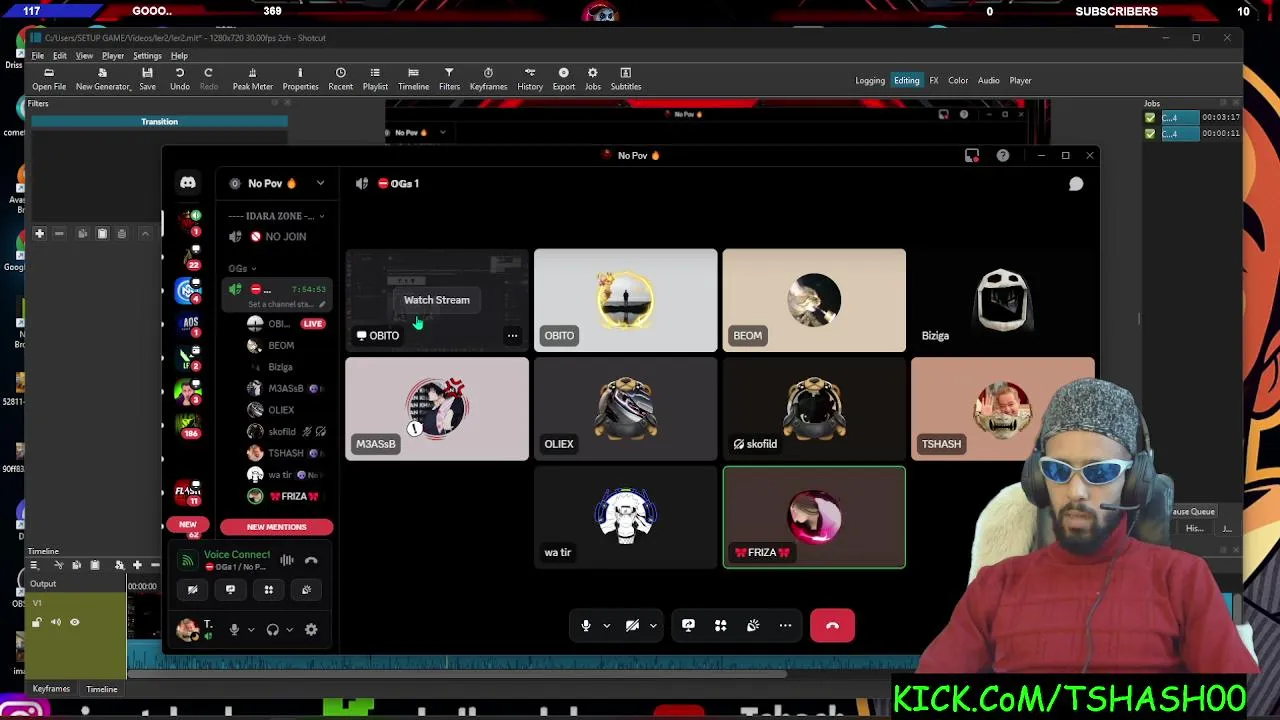
Task: Click the Export toolbar icon
Action: coord(563,79)
